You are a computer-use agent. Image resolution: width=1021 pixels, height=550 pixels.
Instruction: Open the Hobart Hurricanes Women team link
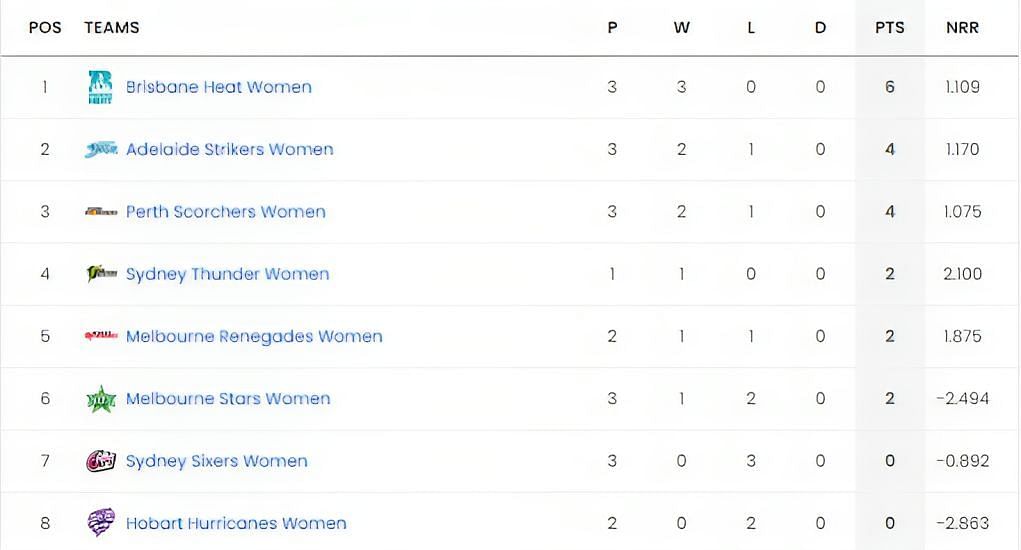click(236, 523)
